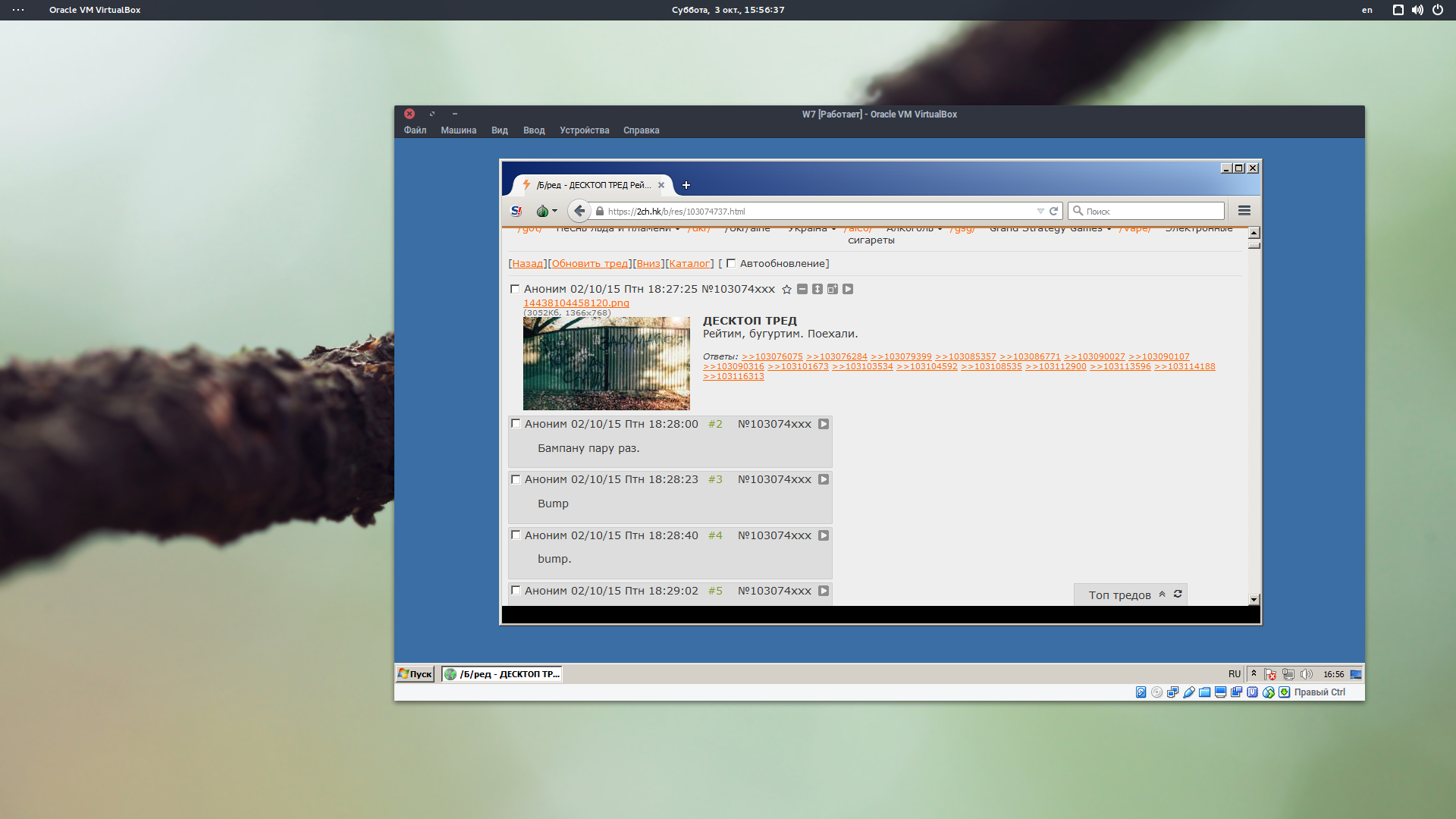Click the browser back arrow button
This screenshot has width=1456, height=819.
(579, 211)
